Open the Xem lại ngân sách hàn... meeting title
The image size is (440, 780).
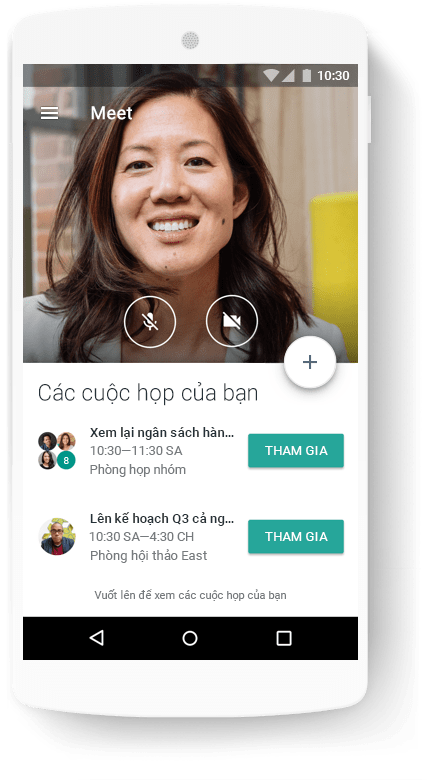pos(162,433)
